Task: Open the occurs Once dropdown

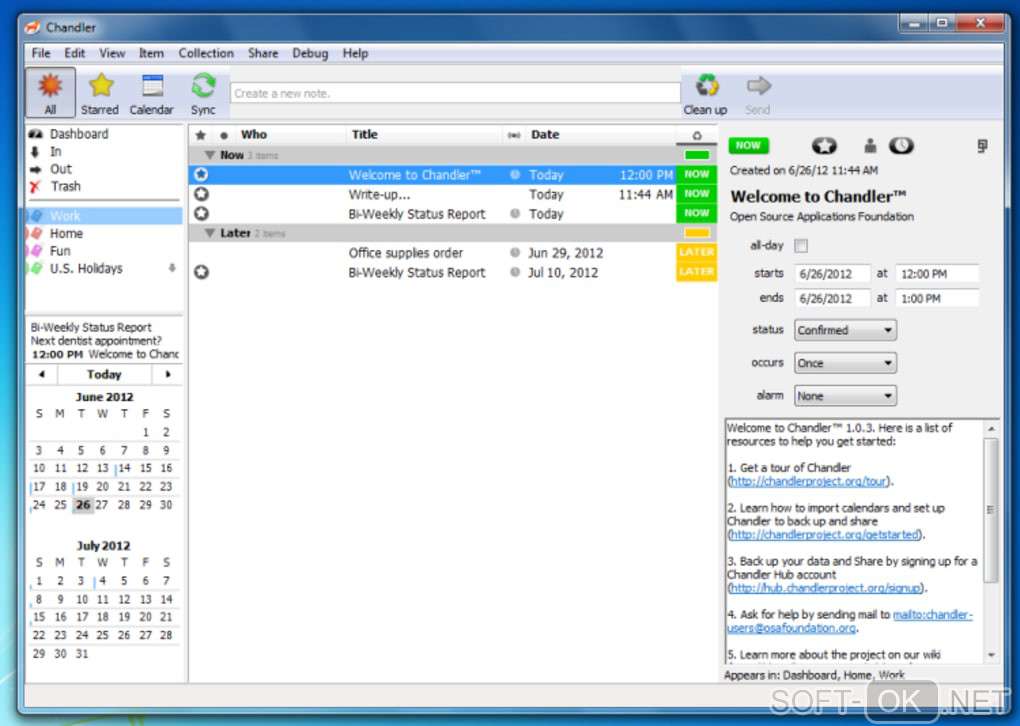Action: point(845,363)
